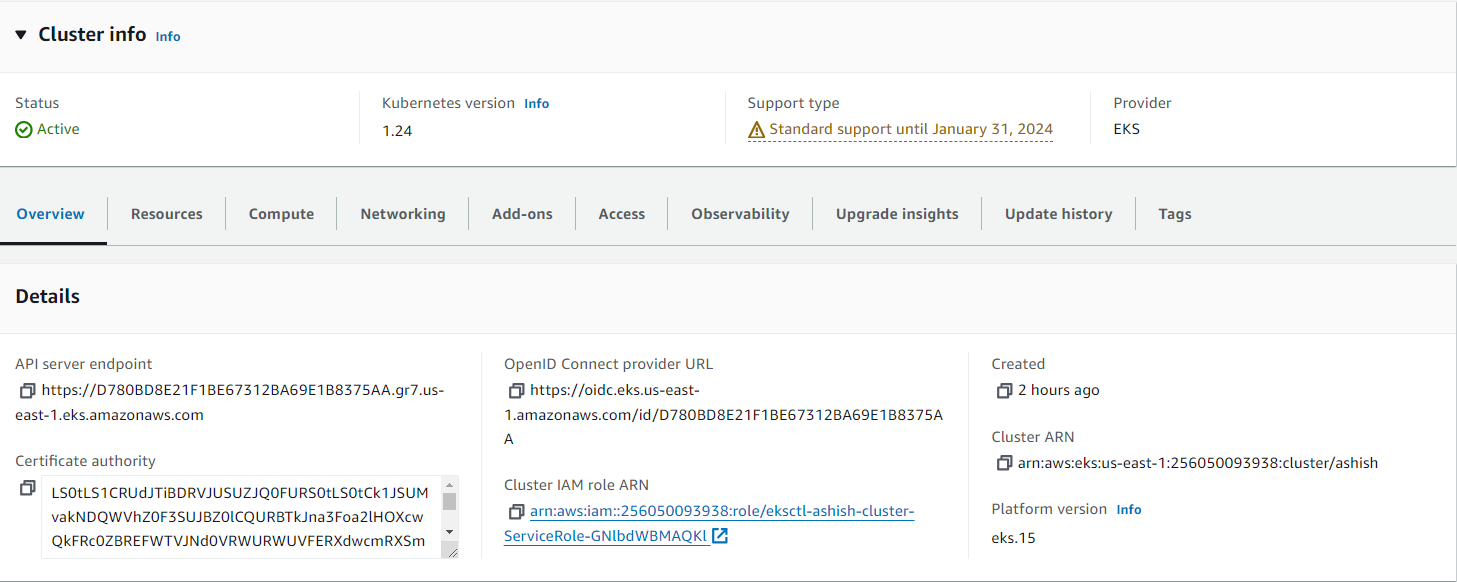Viewport: 1457px width, 582px height.
Task: Click the Active status text
Action: (58, 129)
